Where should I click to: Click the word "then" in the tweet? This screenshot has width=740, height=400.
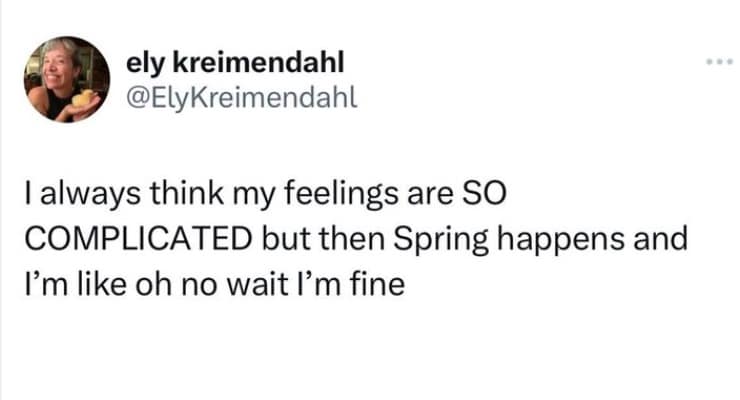click(330, 242)
